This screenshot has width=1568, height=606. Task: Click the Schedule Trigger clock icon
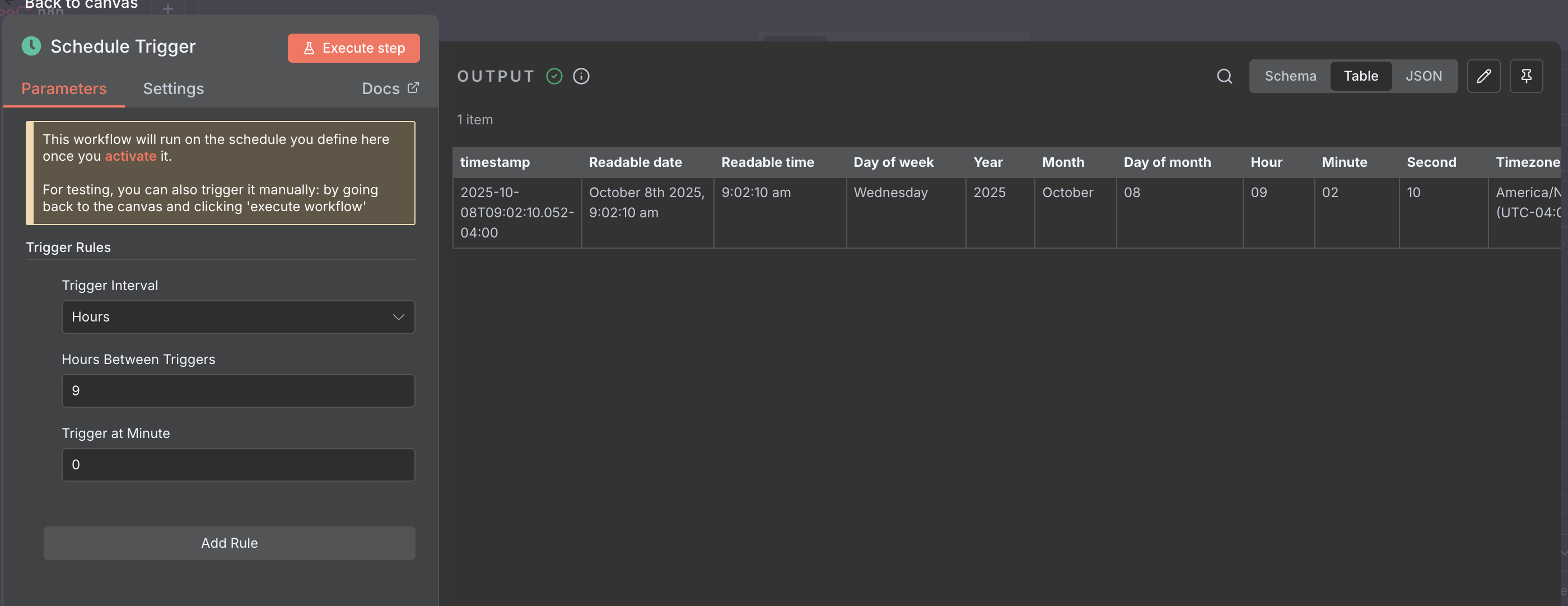click(x=32, y=46)
